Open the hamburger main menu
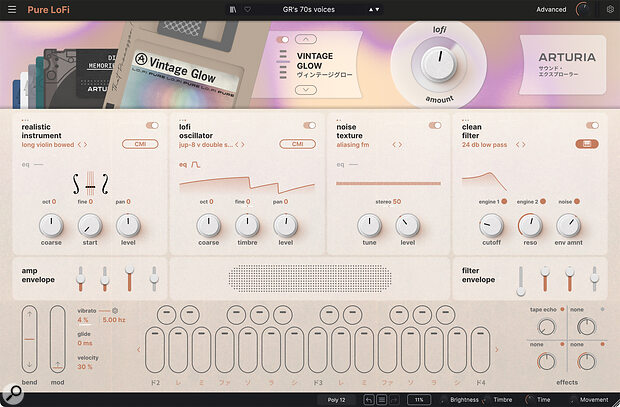Screen dimensions: 620x407 [x=12, y=9]
